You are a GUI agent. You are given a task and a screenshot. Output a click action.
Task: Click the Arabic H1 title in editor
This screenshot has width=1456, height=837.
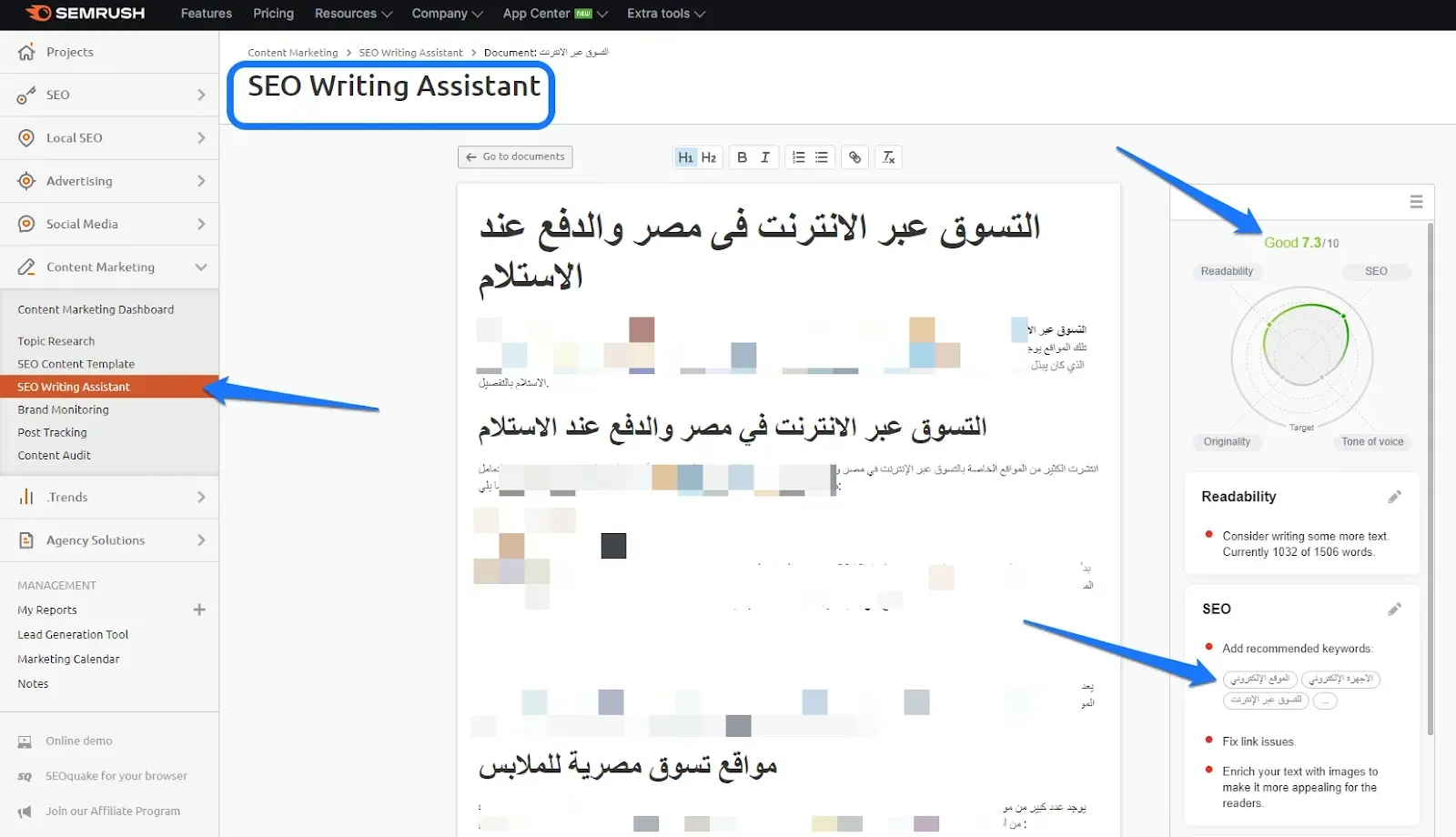pyautogui.click(x=760, y=250)
